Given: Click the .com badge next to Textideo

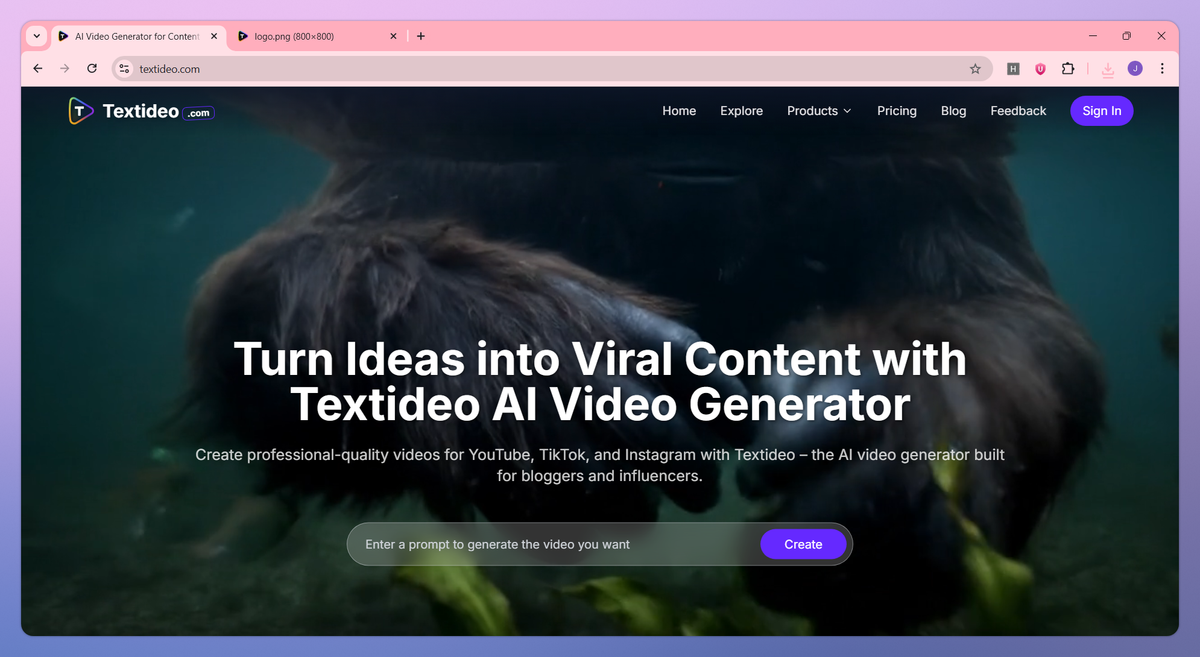Looking at the screenshot, I should [x=199, y=113].
